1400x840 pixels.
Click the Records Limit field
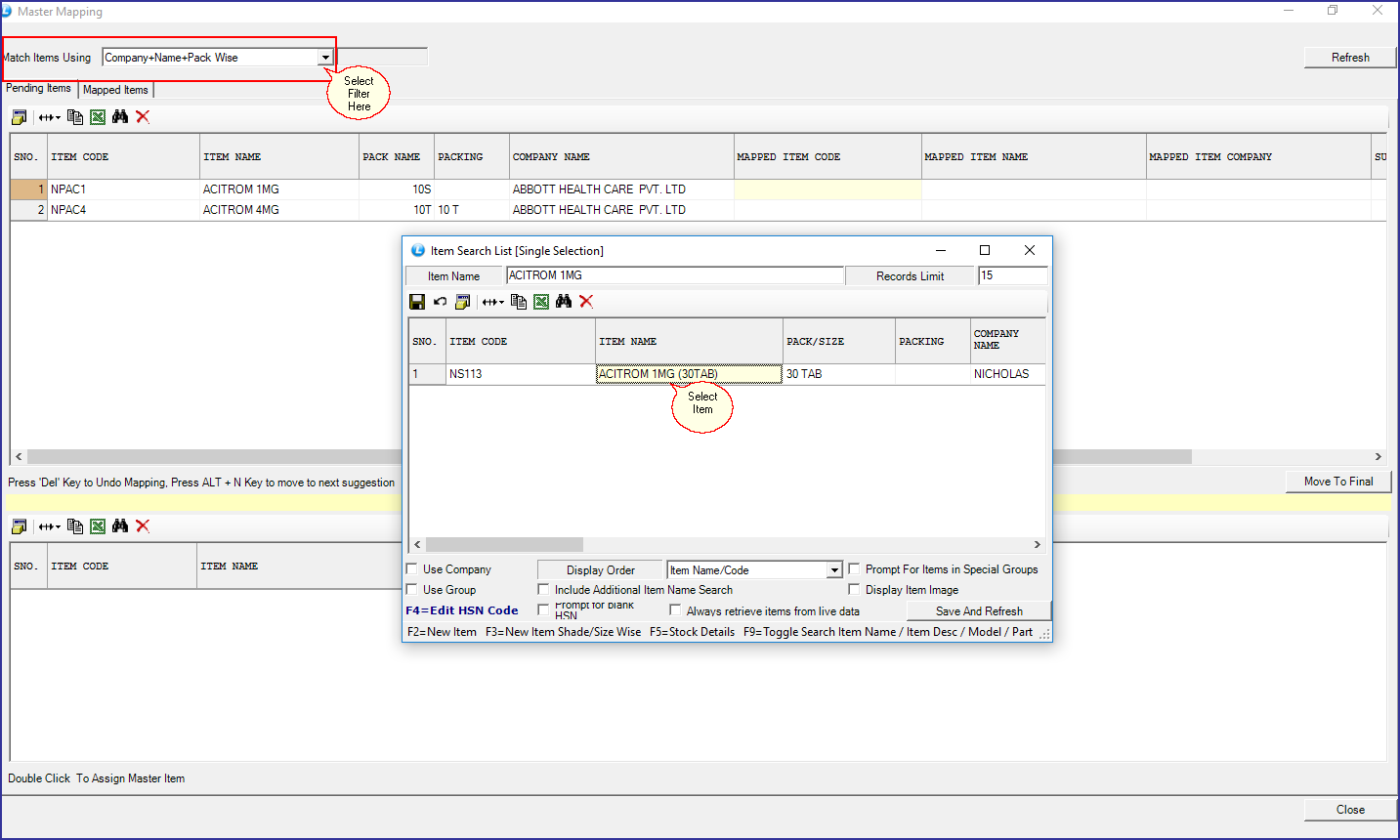point(1012,275)
